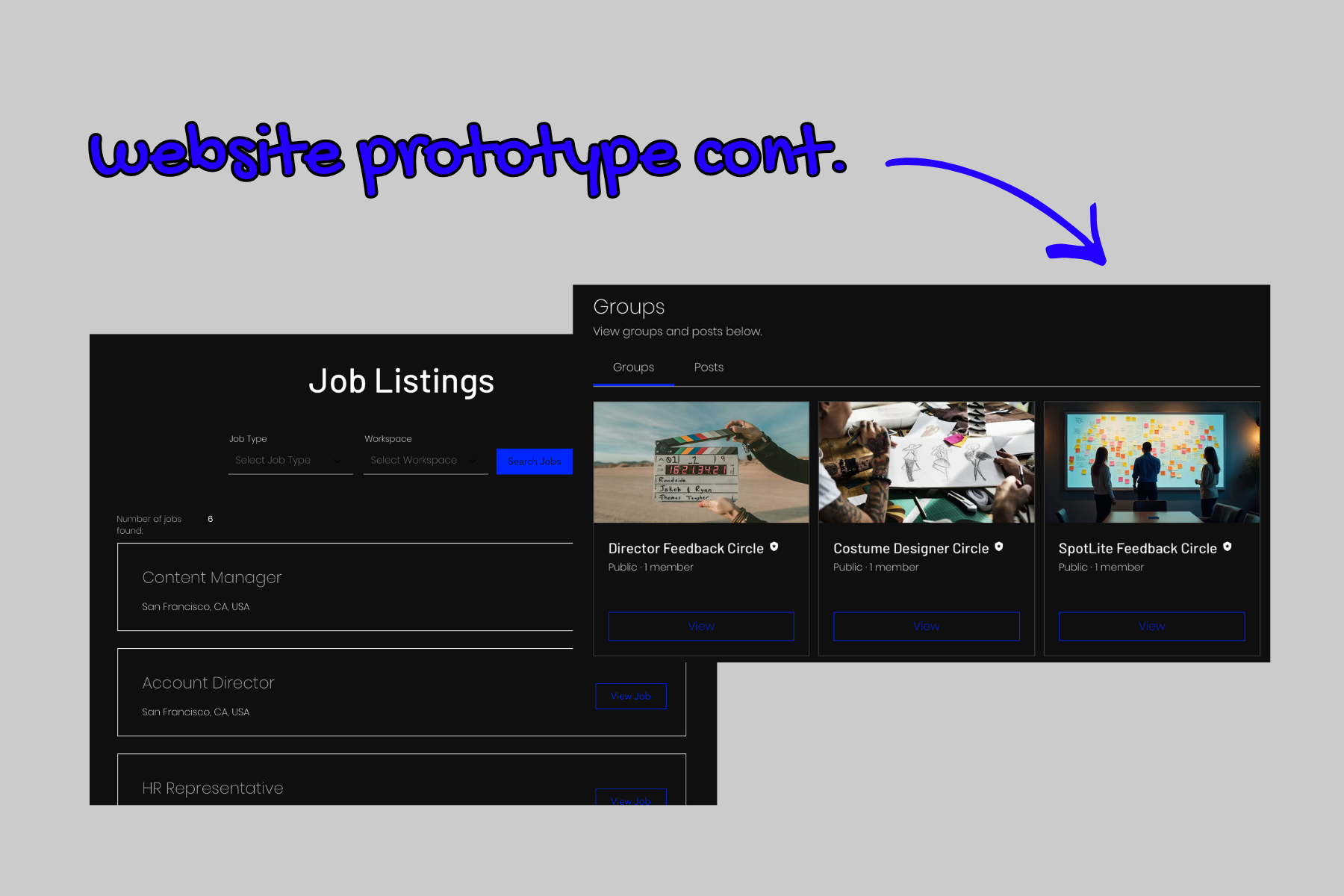Click View on the SpotLite Feedback Circle card

point(1151,626)
